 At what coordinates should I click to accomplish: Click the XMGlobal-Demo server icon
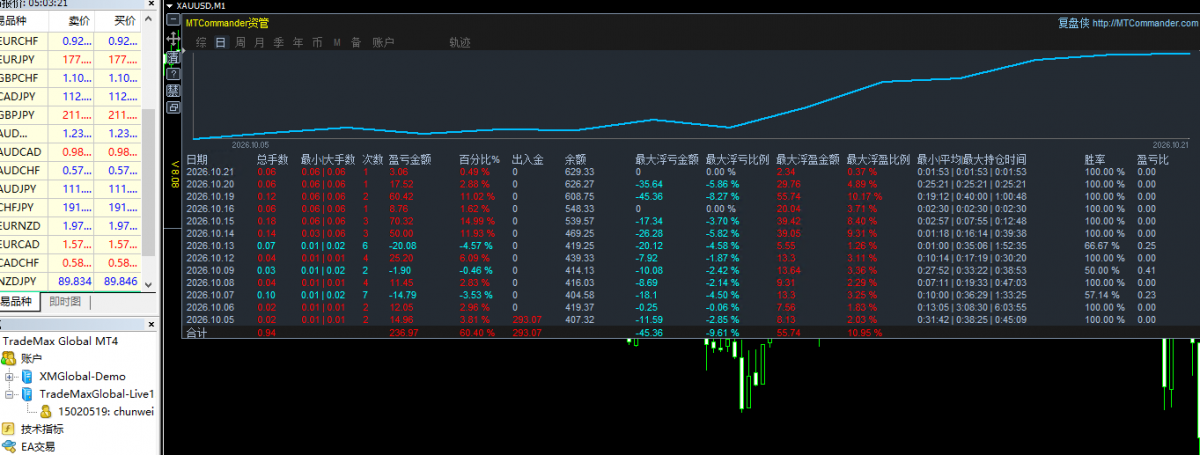[27, 376]
